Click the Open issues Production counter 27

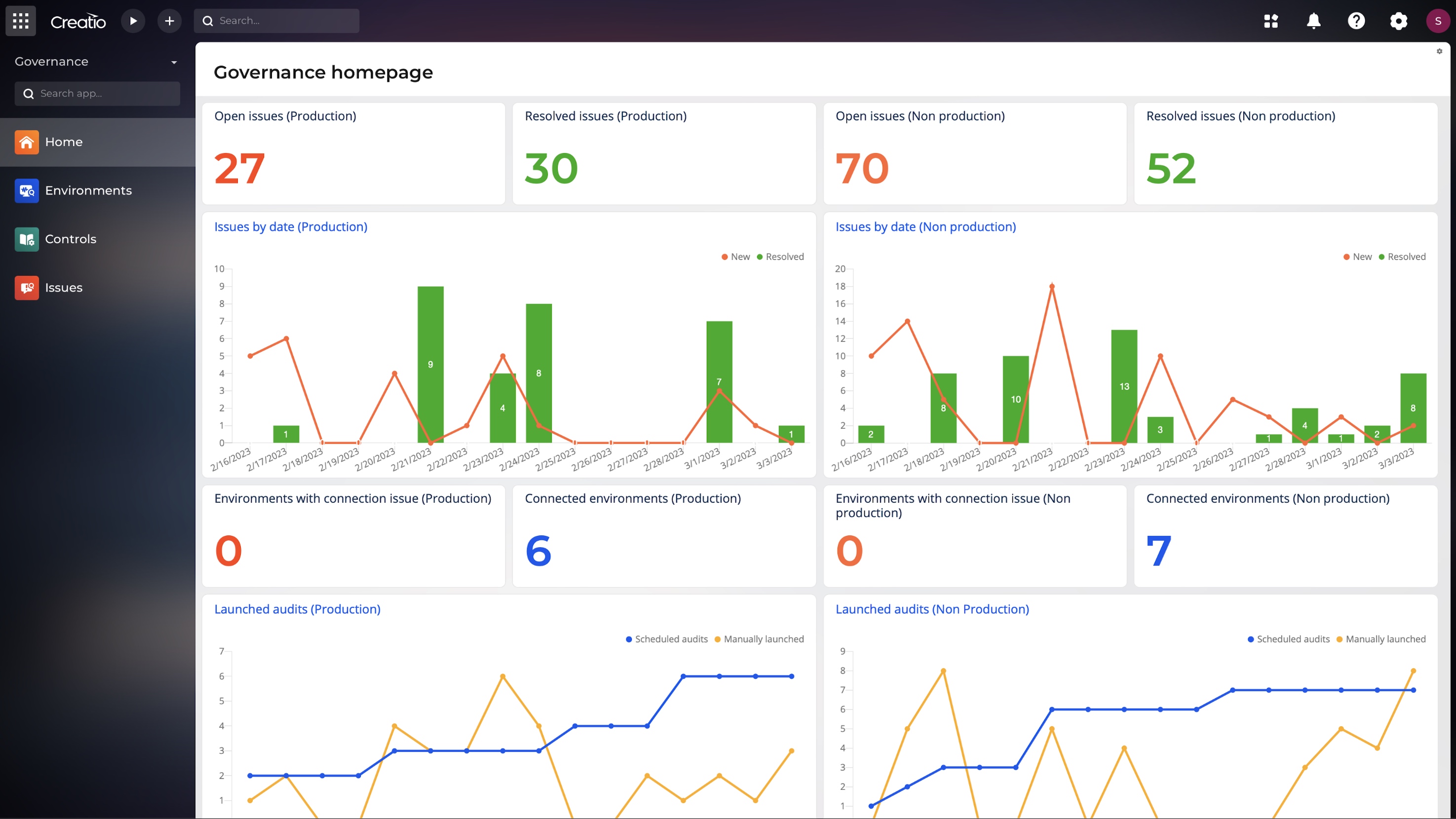click(239, 167)
